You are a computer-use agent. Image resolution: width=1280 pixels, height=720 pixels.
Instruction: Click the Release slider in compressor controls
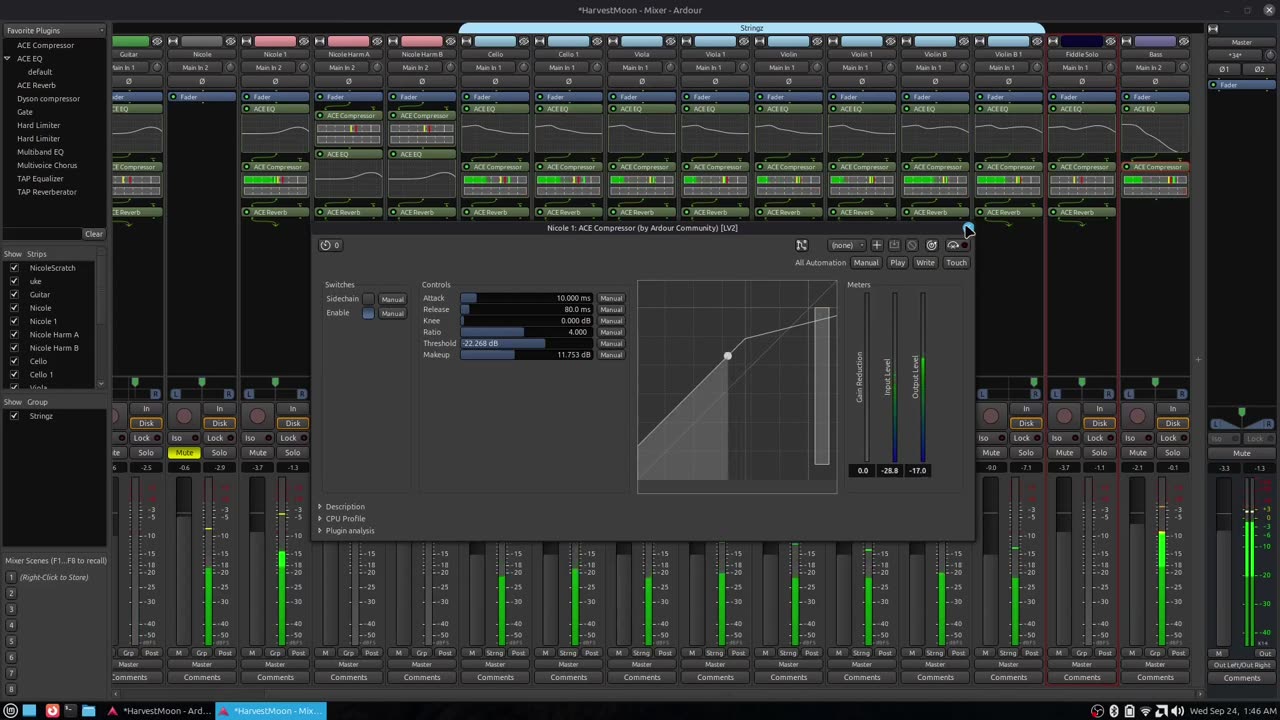click(526, 309)
